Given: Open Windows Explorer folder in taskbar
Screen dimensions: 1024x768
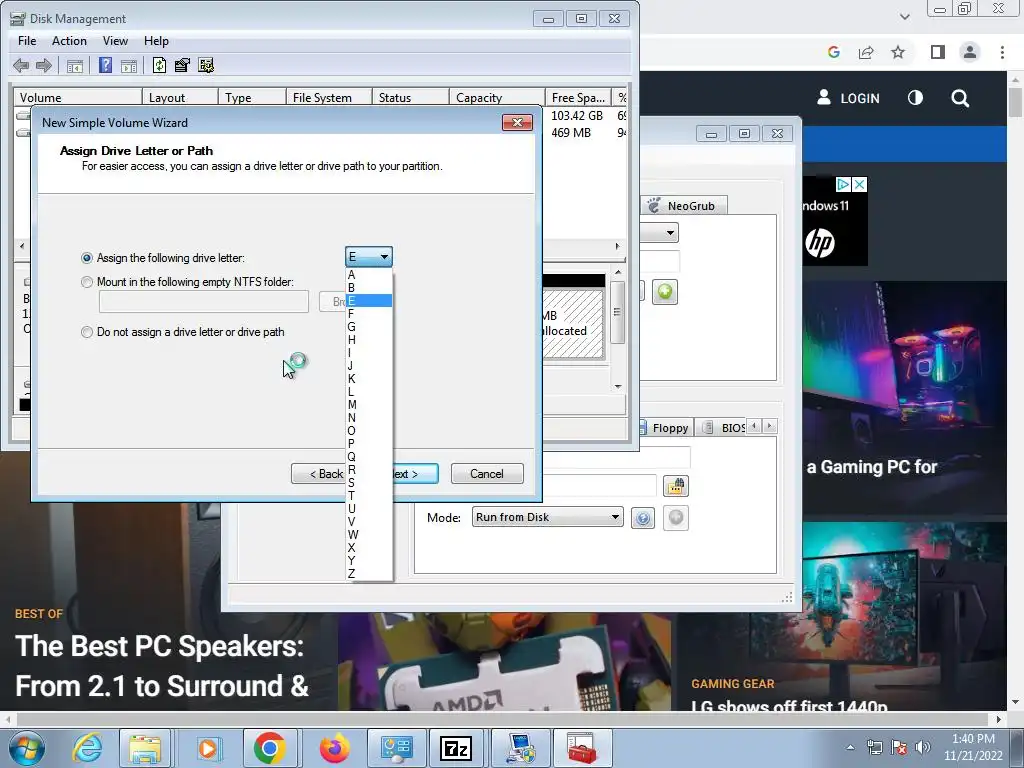Looking at the screenshot, I should click(x=145, y=748).
